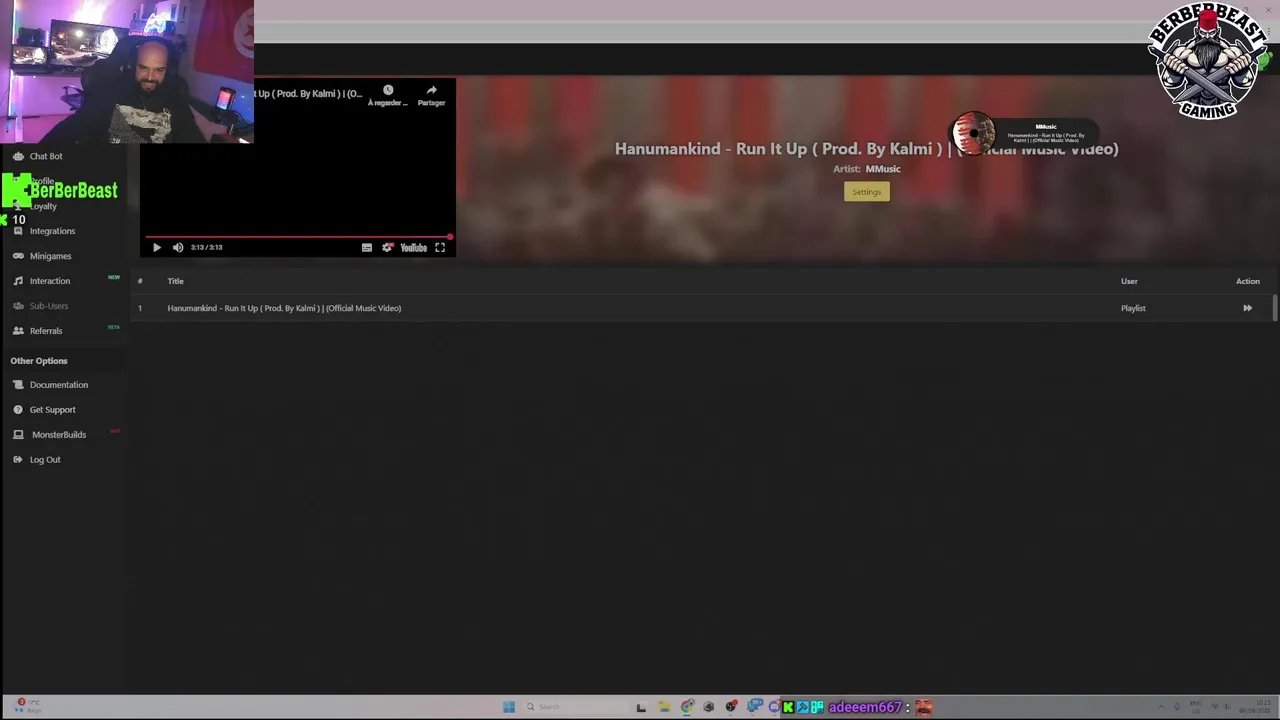Viewport: 1280px width, 720px height.
Task: Click the gamepad icon beside Minigames
Action: (18, 256)
